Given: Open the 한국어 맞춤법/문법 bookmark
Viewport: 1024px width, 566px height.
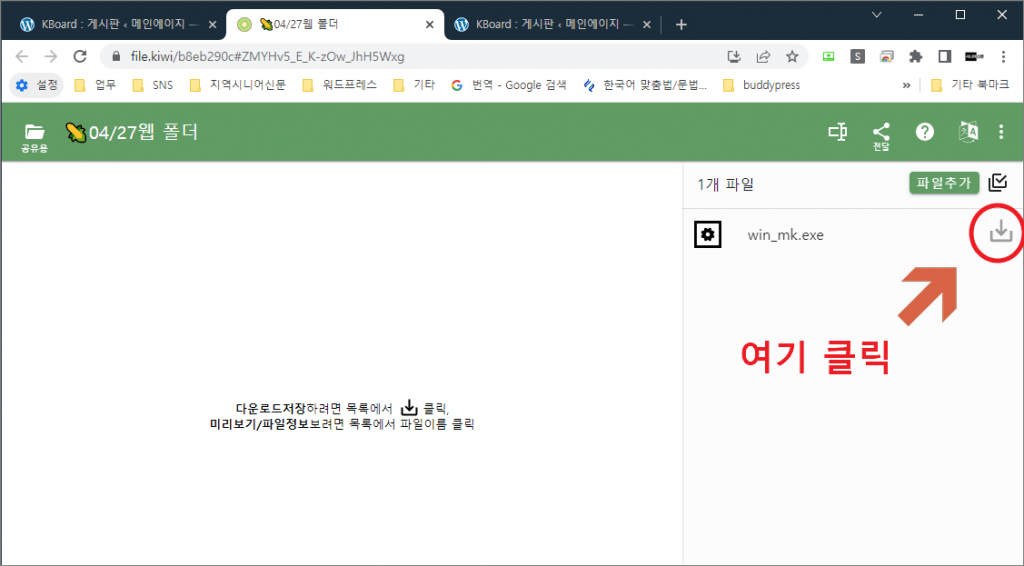Looking at the screenshot, I should (645, 85).
